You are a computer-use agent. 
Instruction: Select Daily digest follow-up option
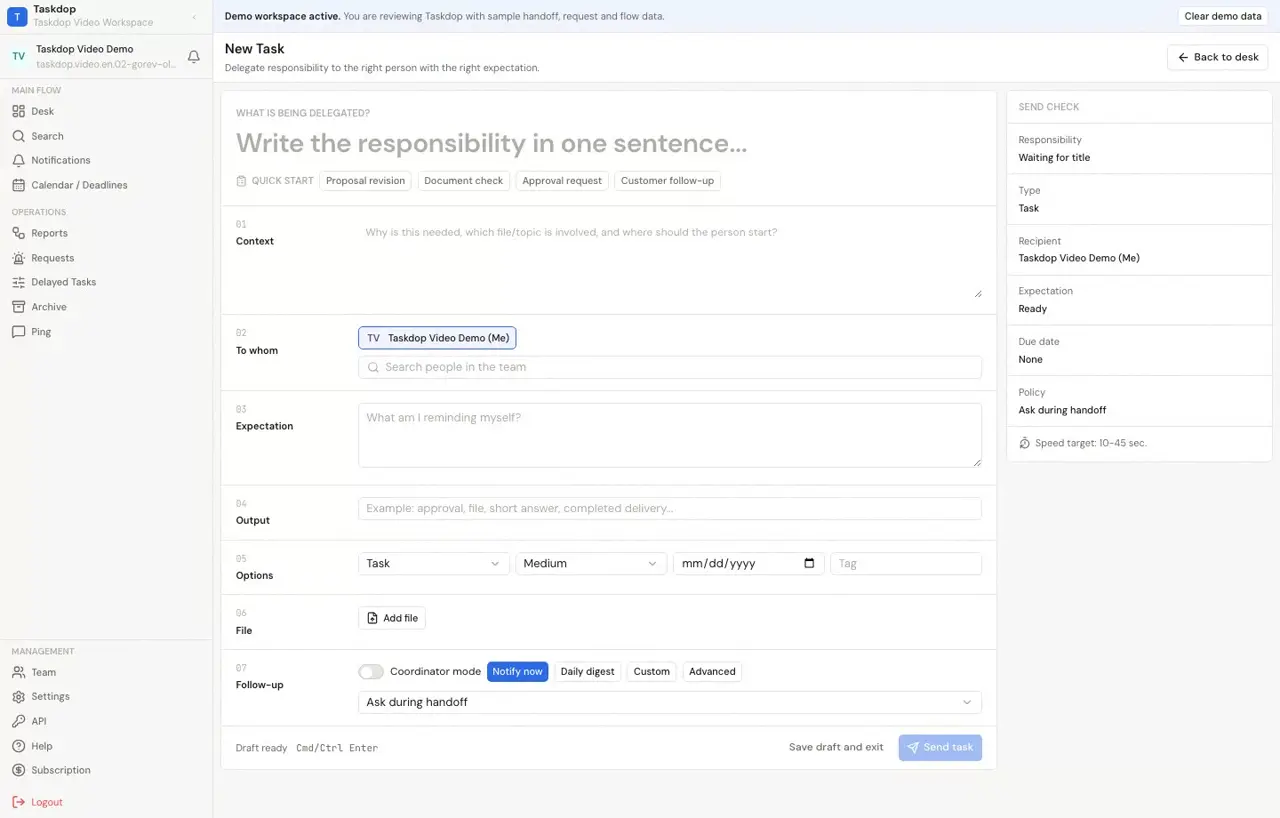coord(587,672)
